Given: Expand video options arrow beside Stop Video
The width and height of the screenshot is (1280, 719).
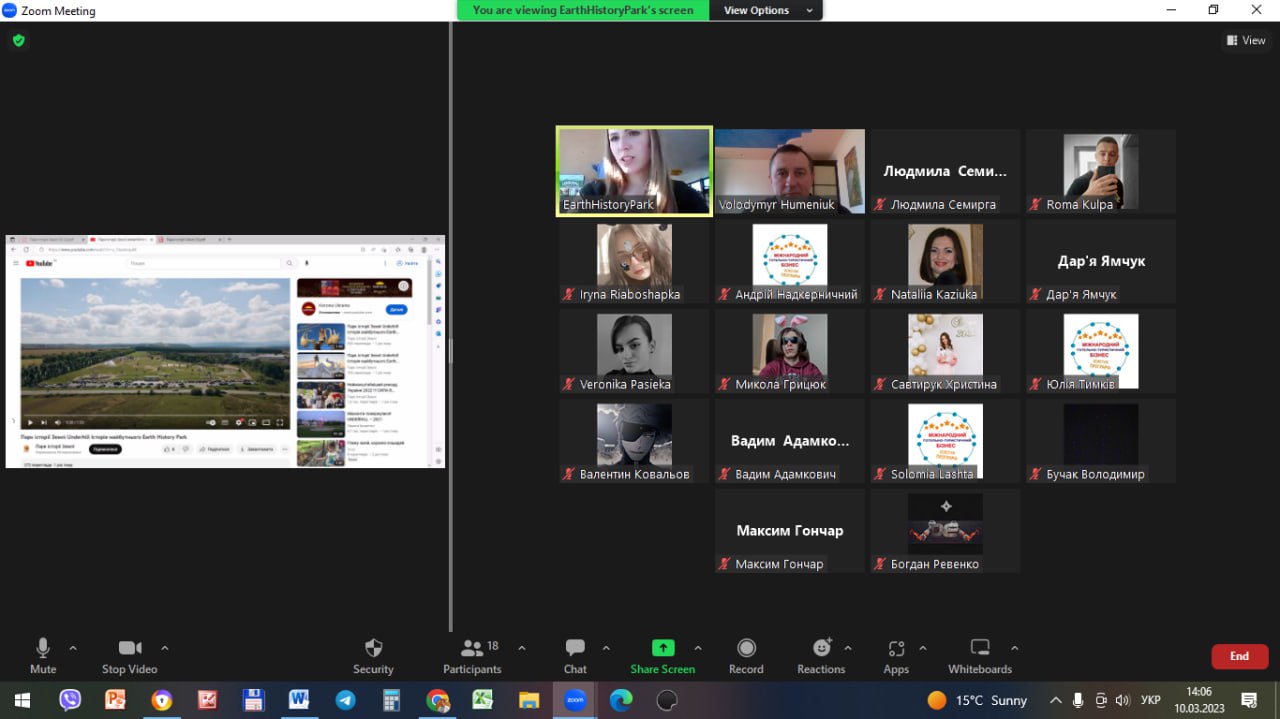Looking at the screenshot, I should click(x=165, y=647).
